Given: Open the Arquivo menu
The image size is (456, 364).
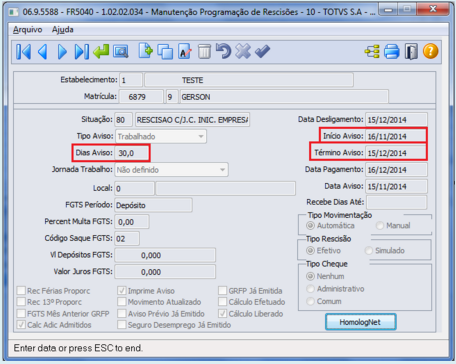Looking at the screenshot, I should [x=28, y=30].
